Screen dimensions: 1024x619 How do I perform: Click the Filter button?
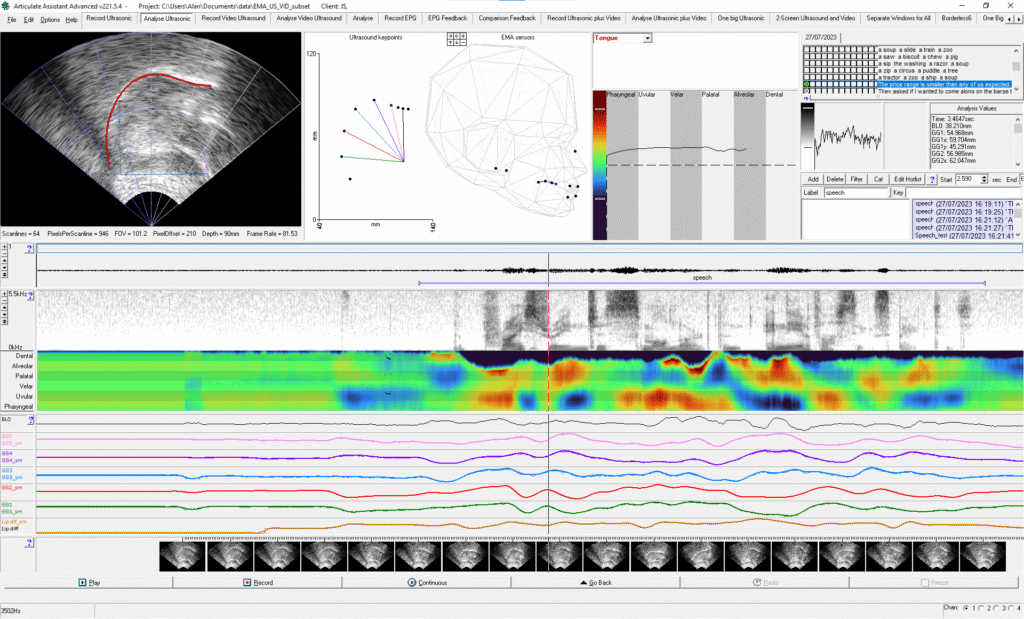pos(856,178)
